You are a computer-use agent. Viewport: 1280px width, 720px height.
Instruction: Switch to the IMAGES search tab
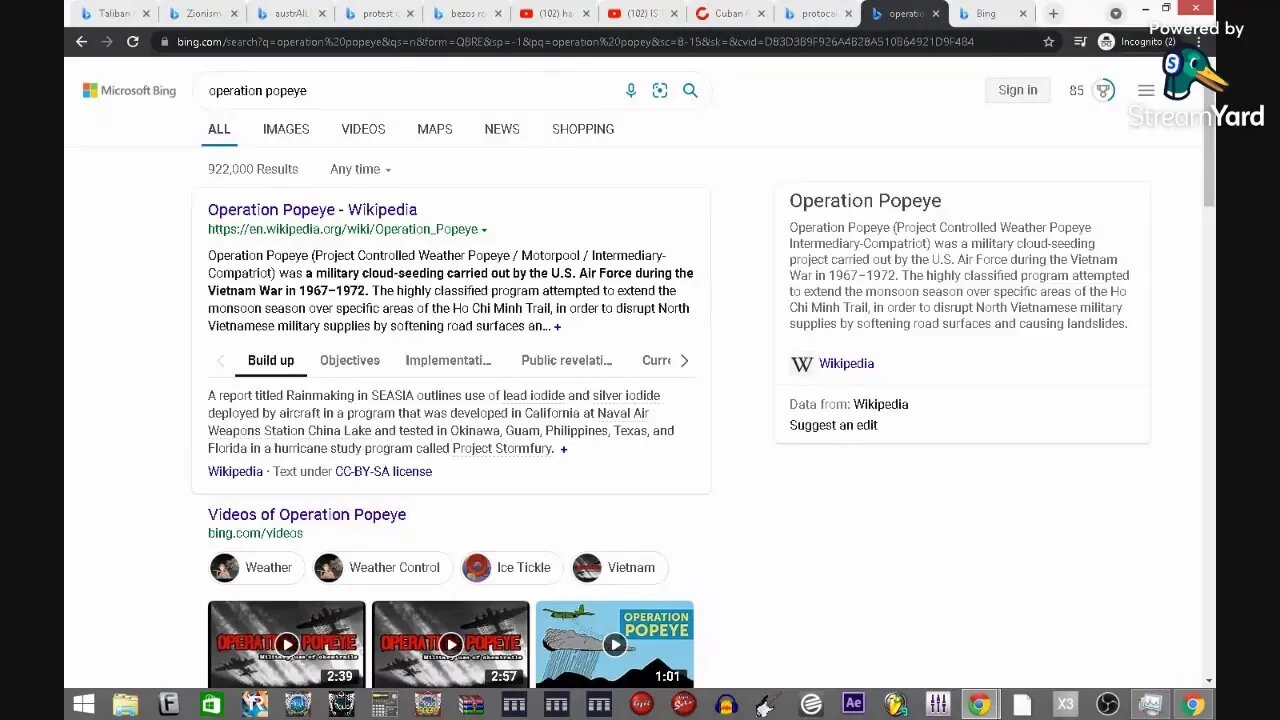[286, 129]
